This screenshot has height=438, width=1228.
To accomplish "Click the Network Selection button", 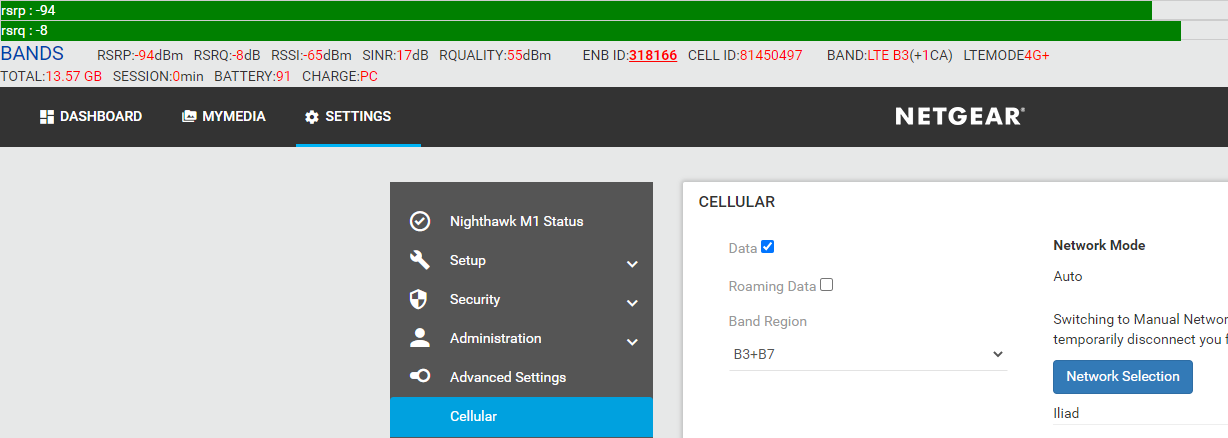I will pyautogui.click(x=1123, y=377).
